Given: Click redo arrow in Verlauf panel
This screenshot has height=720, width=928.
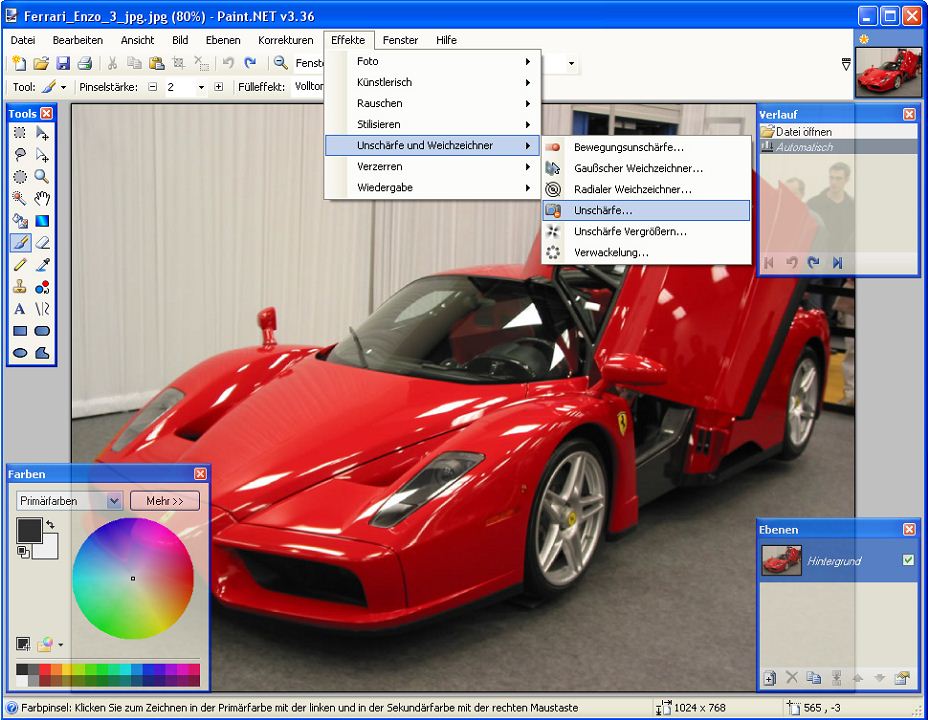Looking at the screenshot, I should (x=814, y=262).
